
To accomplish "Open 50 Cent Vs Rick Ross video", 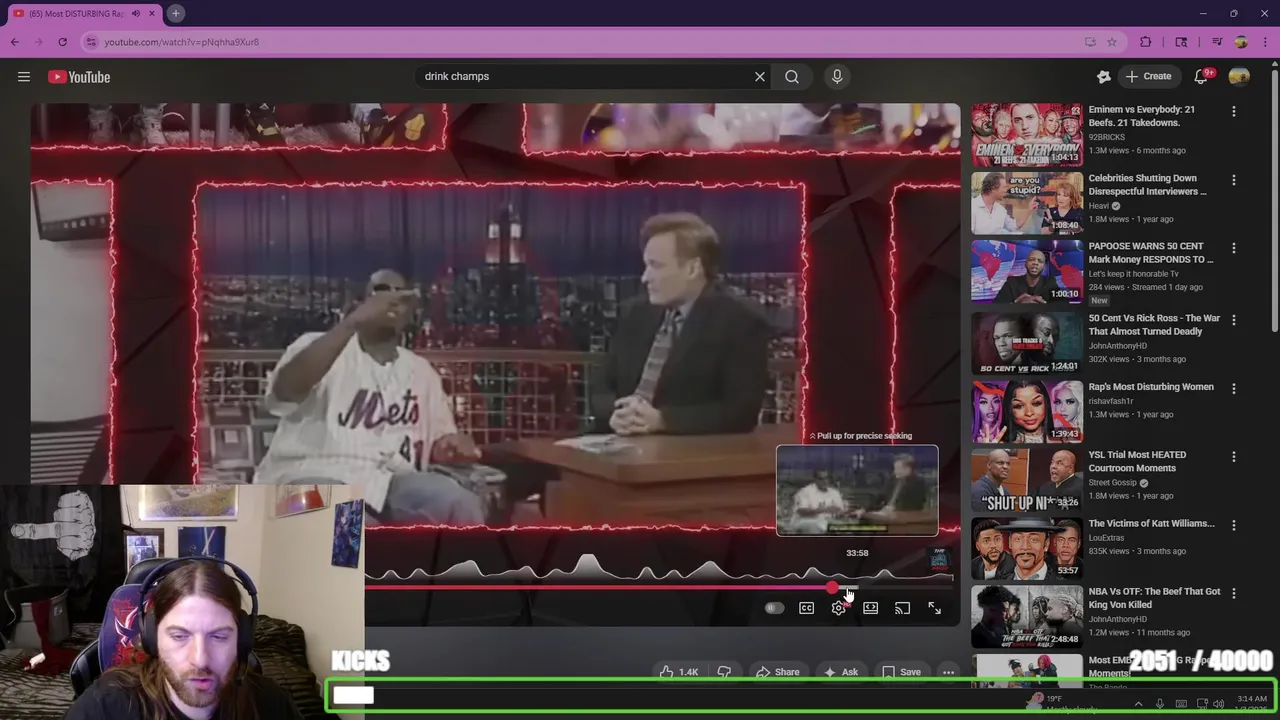I will [1027, 343].
